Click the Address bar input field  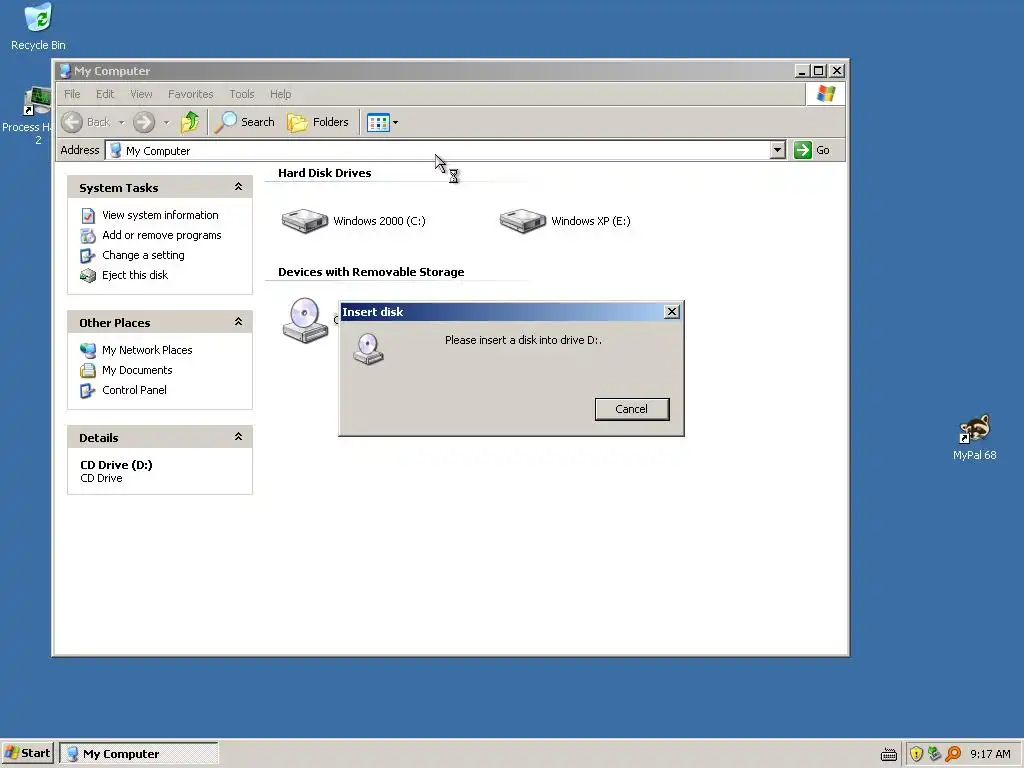445,150
